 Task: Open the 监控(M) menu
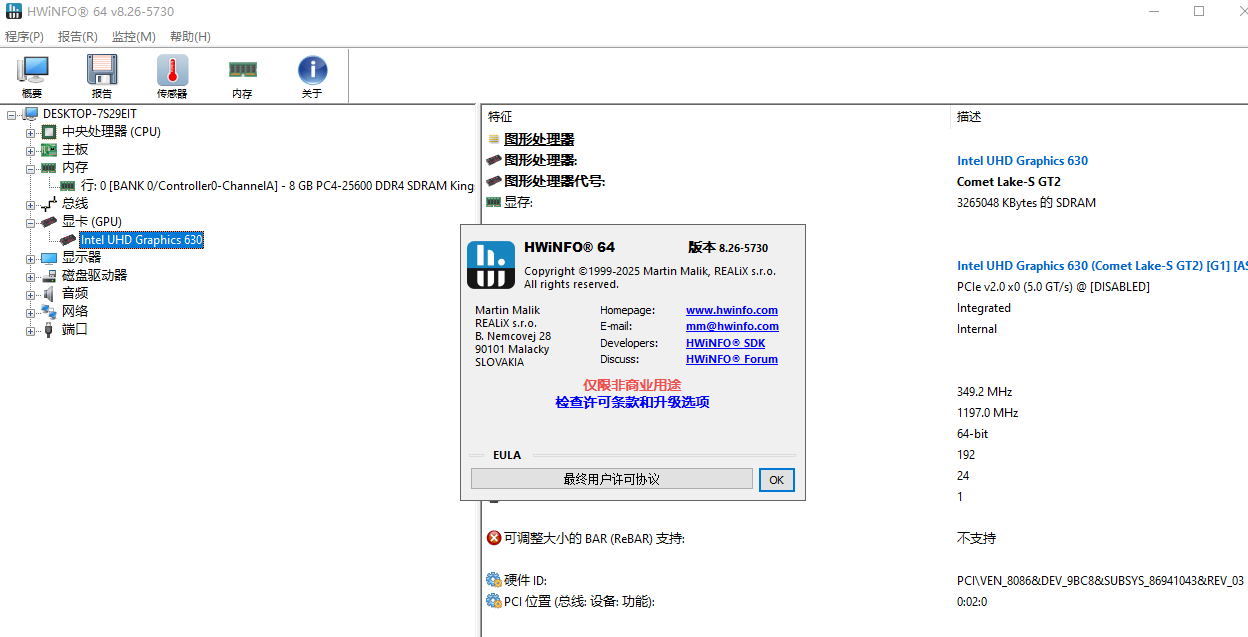pyautogui.click(x=134, y=37)
